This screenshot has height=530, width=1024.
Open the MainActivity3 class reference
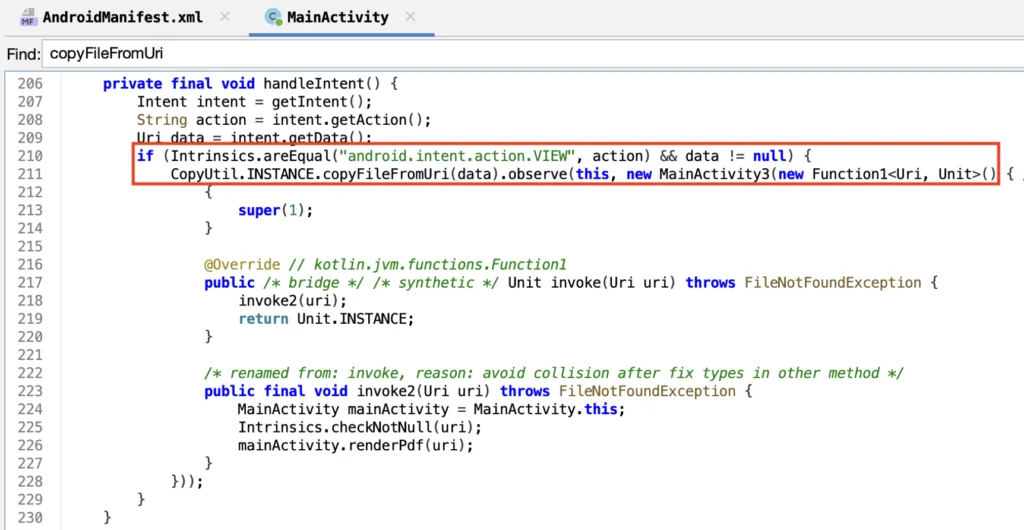(x=708, y=175)
